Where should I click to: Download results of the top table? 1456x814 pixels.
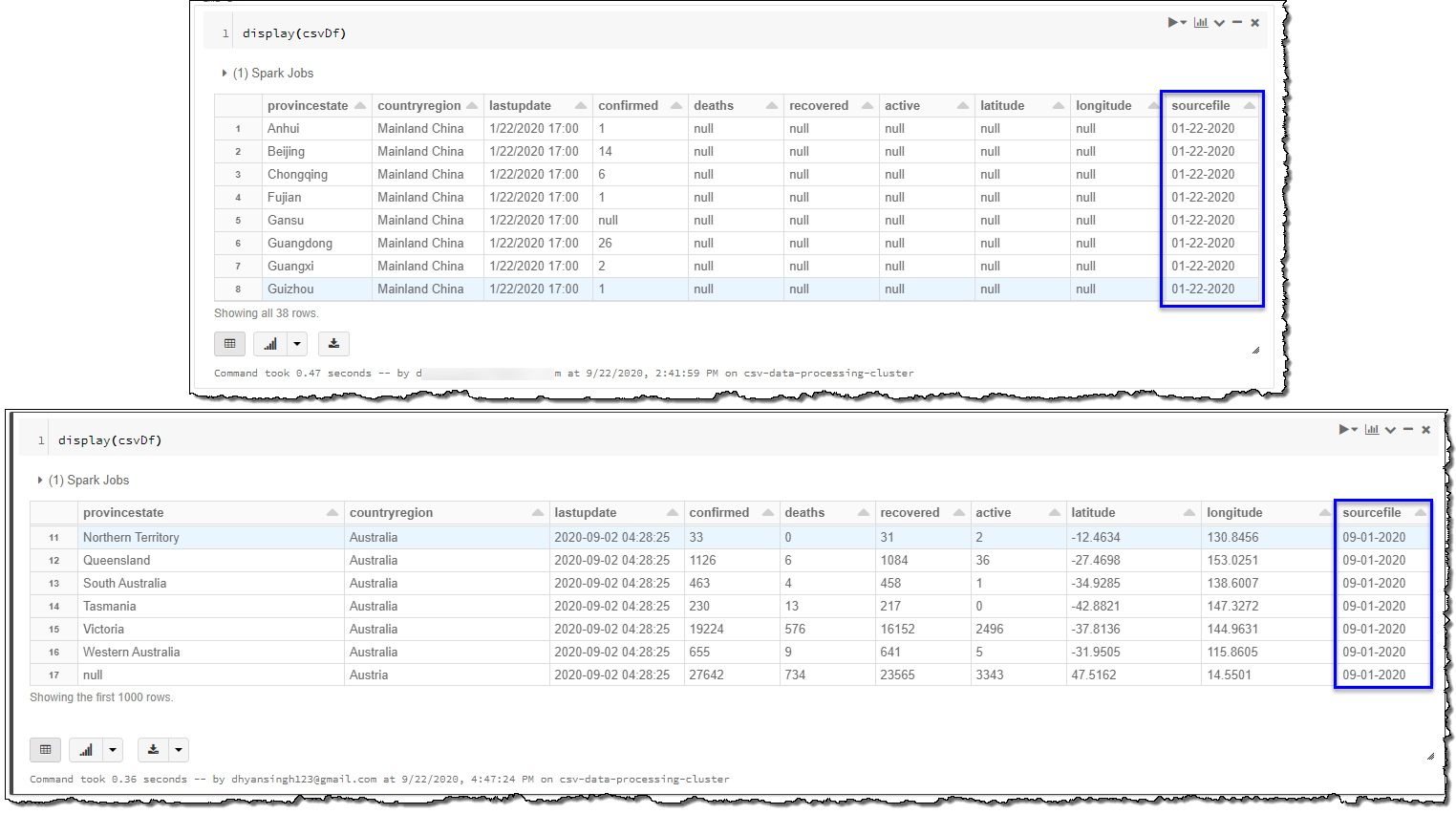[333, 344]
